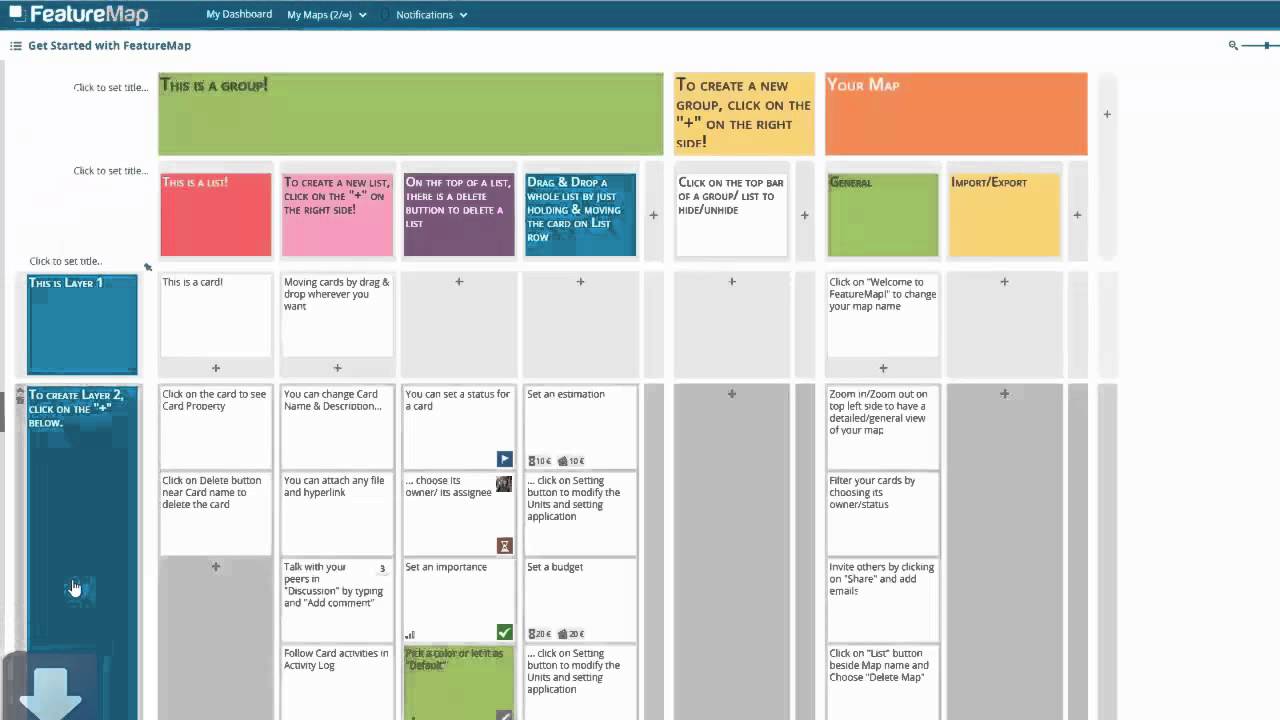
Task: Click the hourglass status icon on assignee card
Action: pos(504,545)
